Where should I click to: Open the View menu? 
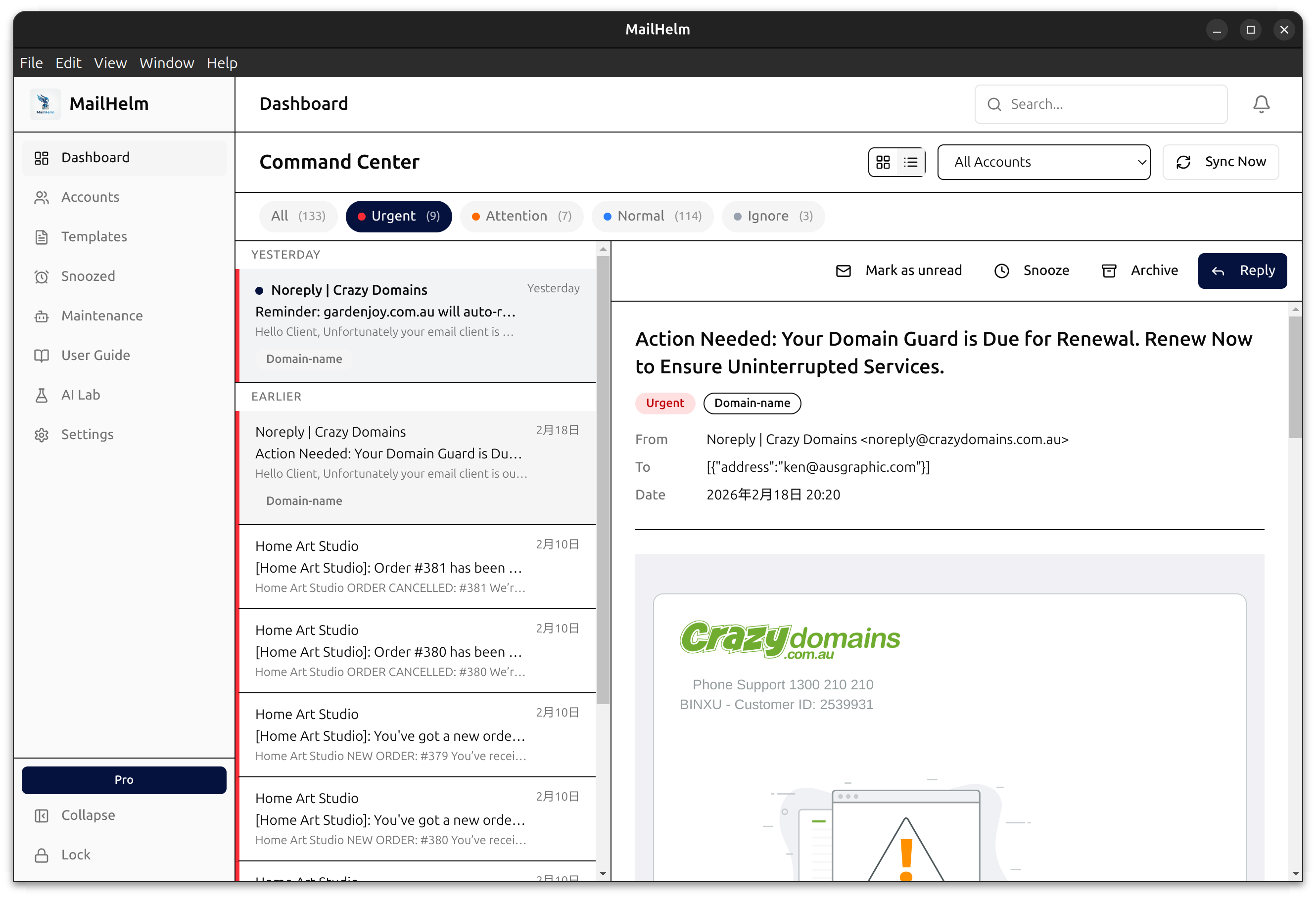(110, 63)
